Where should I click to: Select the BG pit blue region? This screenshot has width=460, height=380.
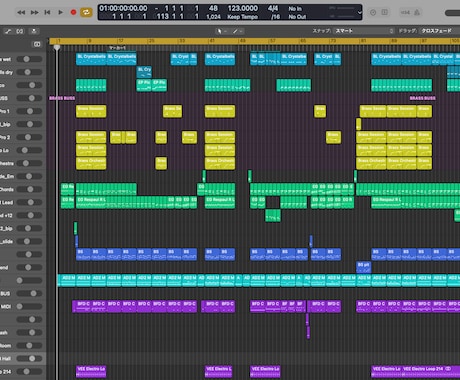(x=364, y=267)
